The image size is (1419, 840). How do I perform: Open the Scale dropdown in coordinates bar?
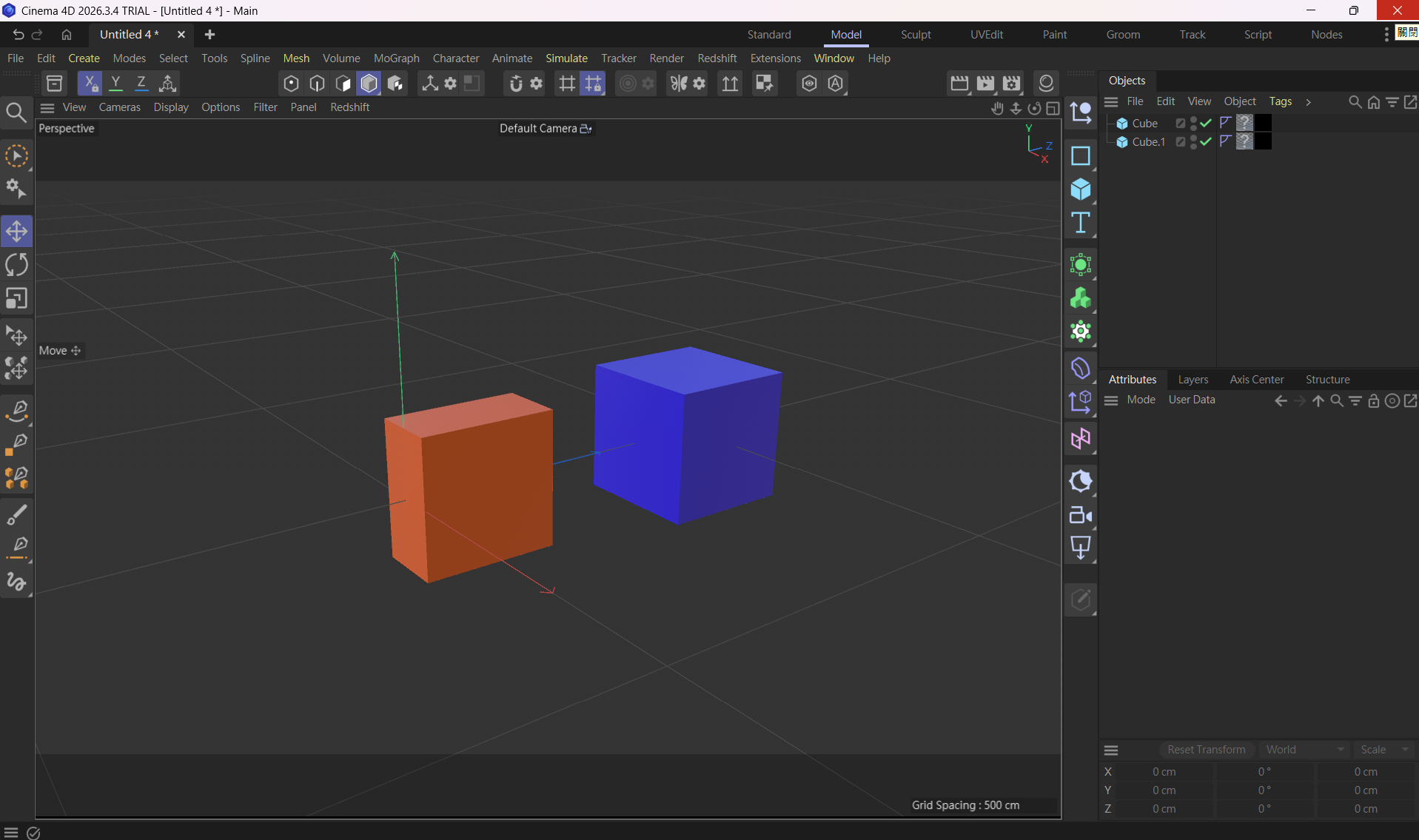(x=1383, y=750)
